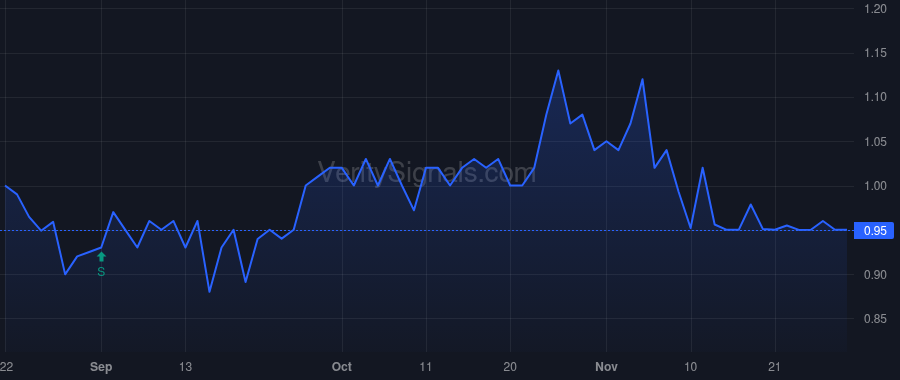
Task: Select the blue 0.95 current price label
Action: pos(874,231)
